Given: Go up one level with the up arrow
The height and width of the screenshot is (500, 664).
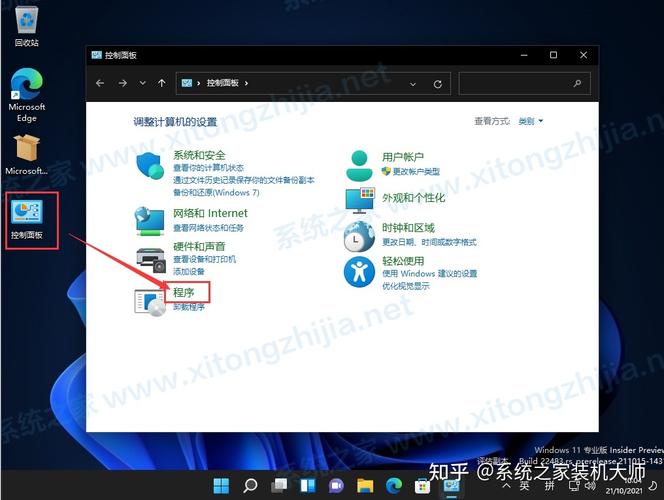Looking at the screenshot, I should tap(161, 83).
